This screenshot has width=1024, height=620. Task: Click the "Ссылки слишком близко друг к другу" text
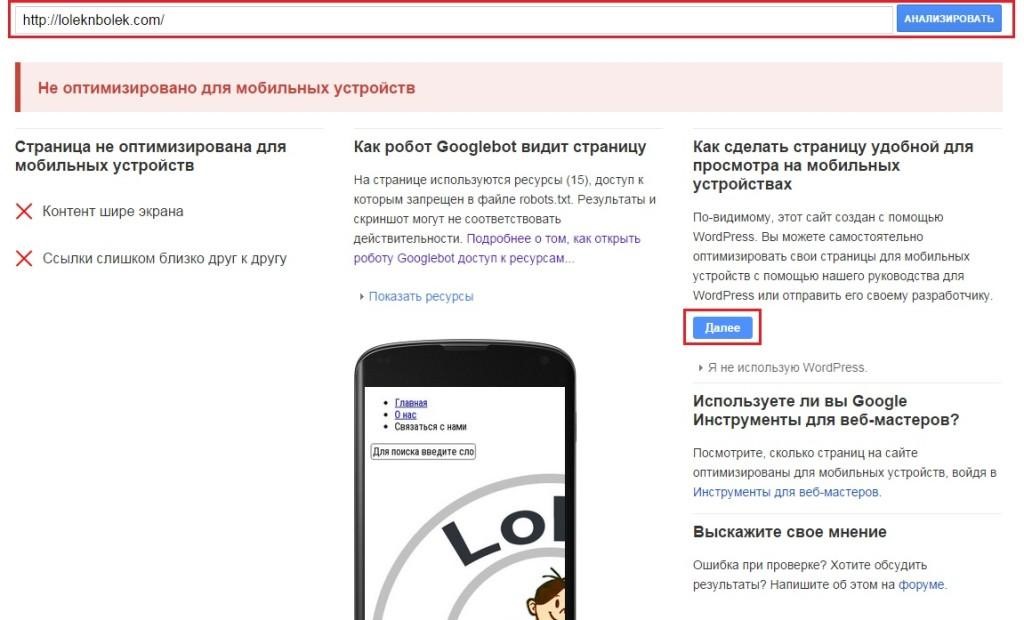165,258
